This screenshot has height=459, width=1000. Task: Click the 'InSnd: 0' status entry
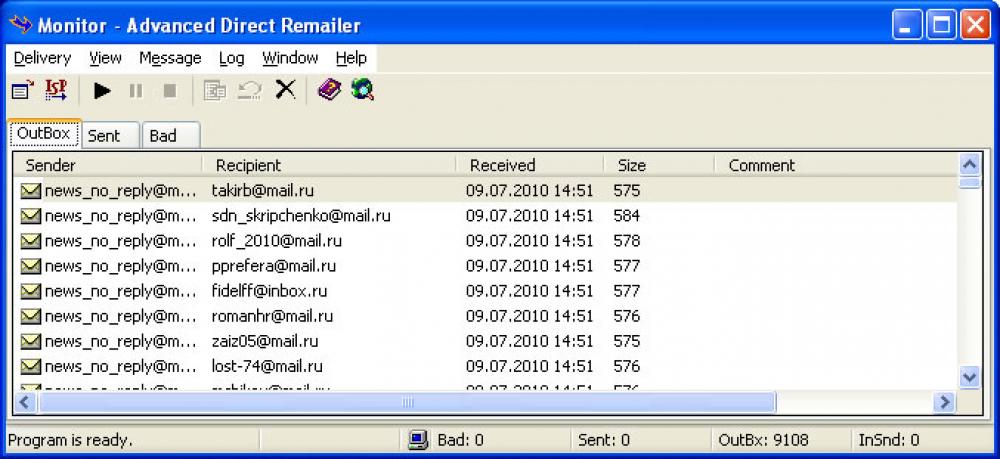pyautogui.click(x=889, y=440)
